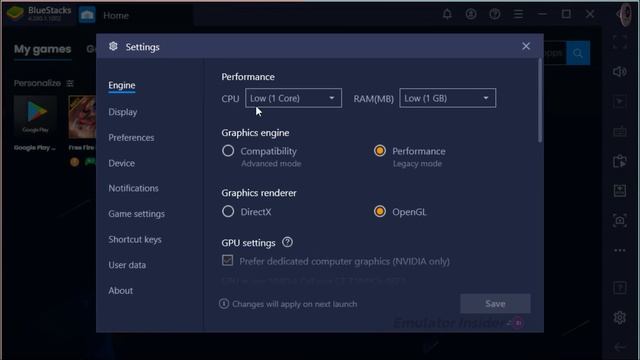Click the sidebar help question icon
The height and width of the screenshot is (360, 640).
coord(620,288)
